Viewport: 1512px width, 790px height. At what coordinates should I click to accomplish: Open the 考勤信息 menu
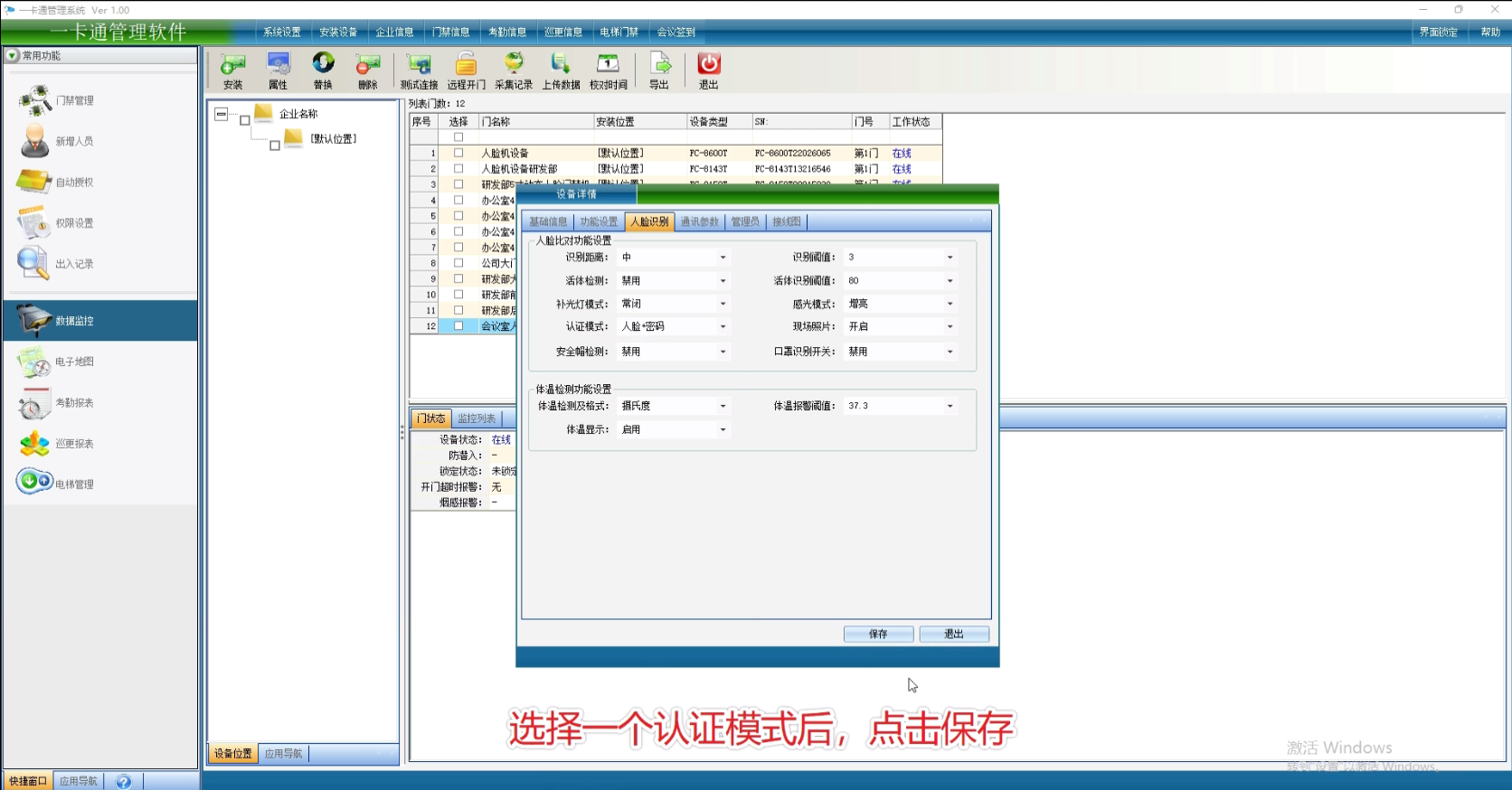coord(507,32)
